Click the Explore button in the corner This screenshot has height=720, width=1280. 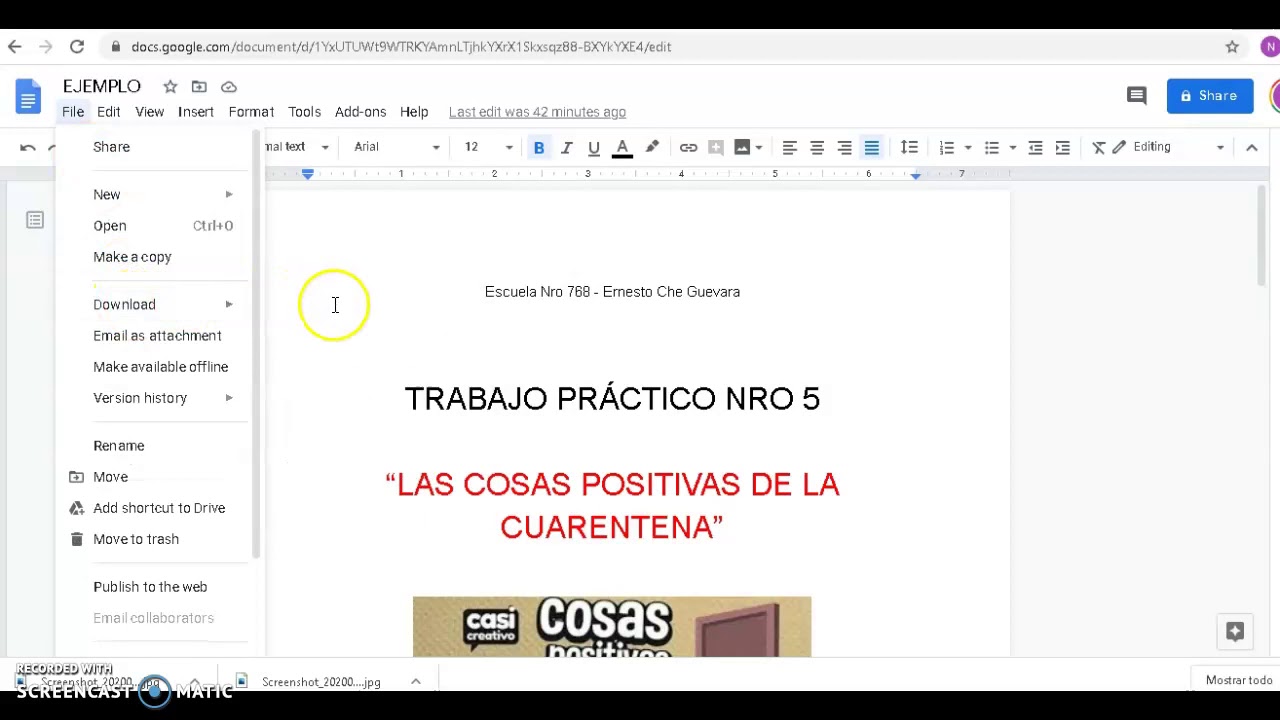pos(1234,631)
